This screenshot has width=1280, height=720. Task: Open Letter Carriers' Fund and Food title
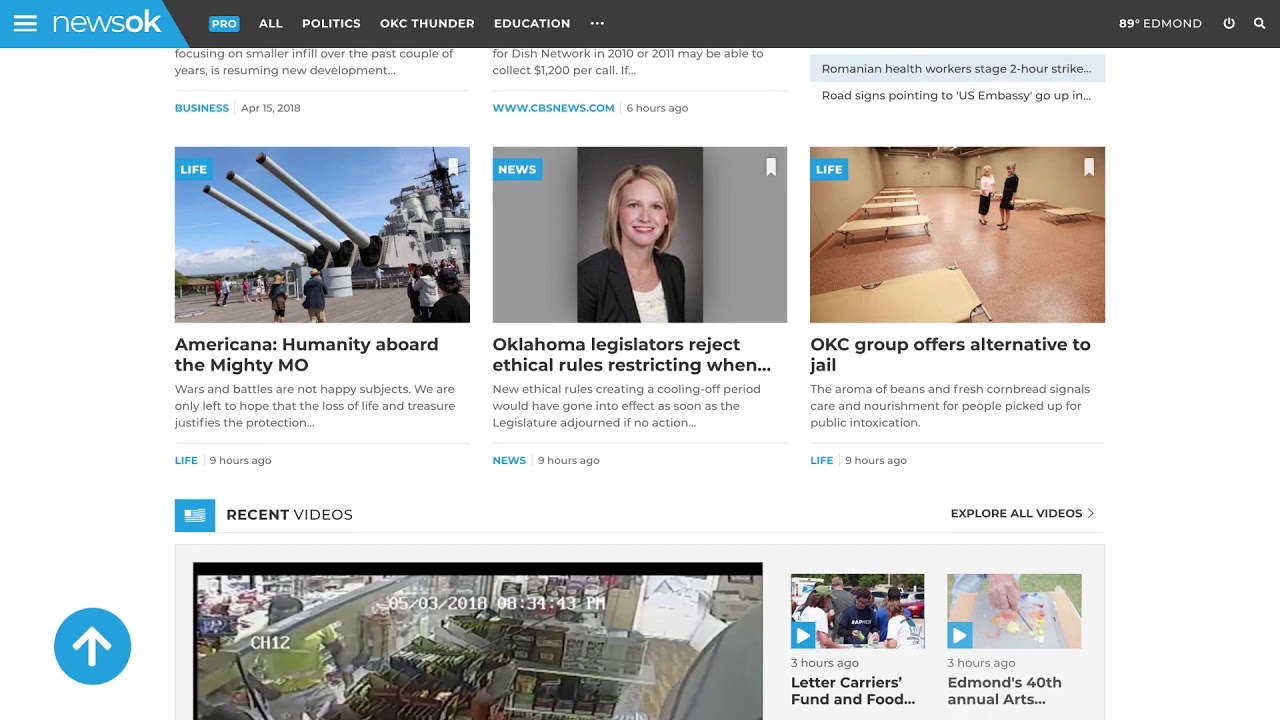(853, 691)
